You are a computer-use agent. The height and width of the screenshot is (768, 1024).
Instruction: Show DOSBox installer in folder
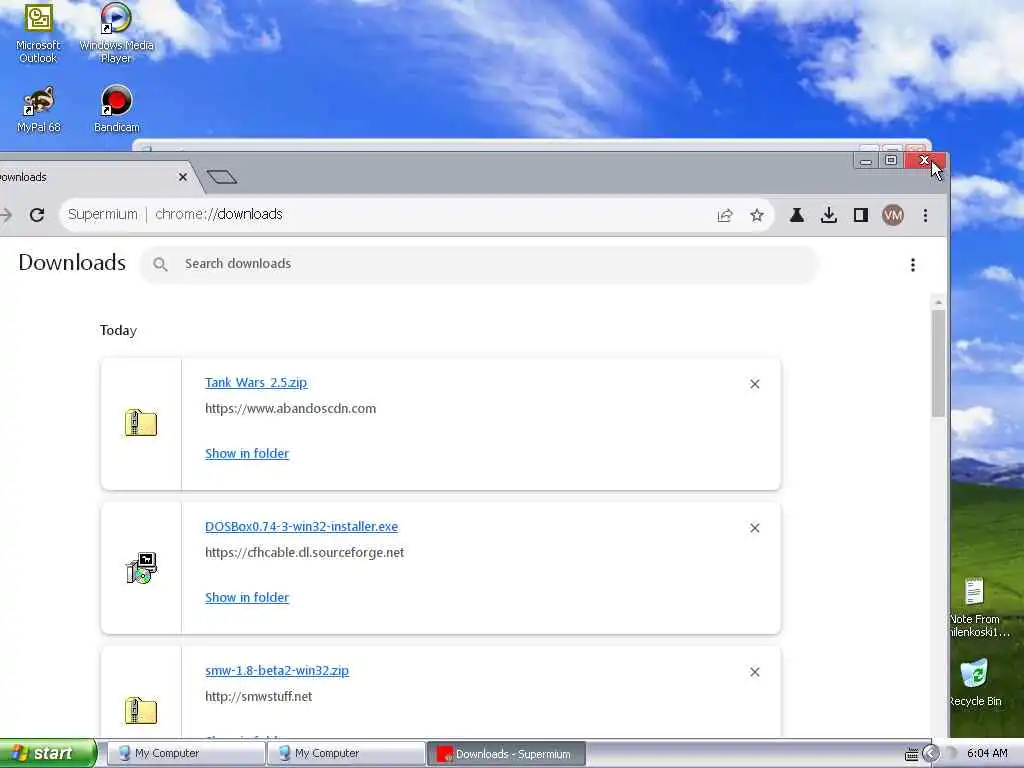pyautogui.click(x=247, y=598)
